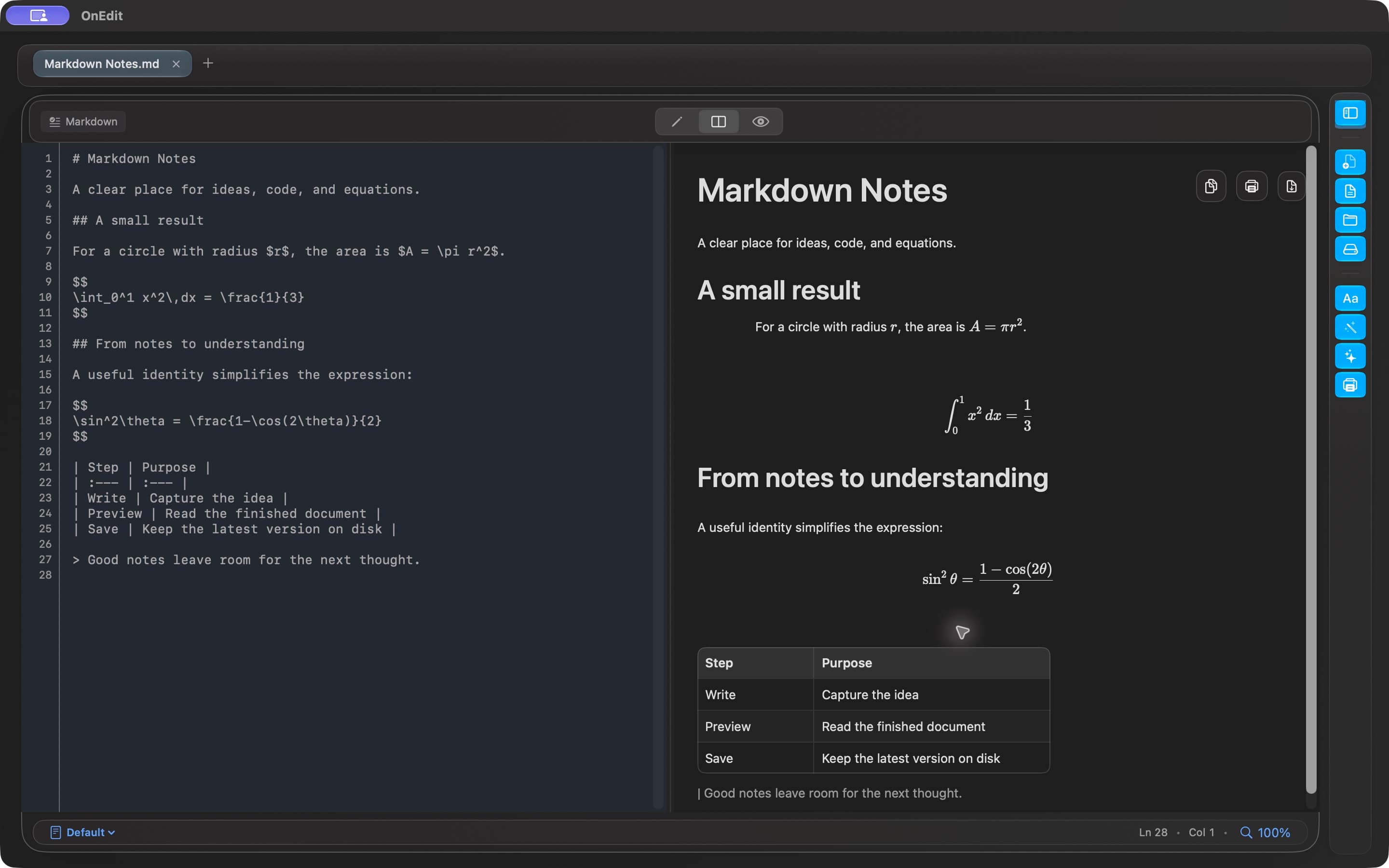Print the preview using preview printer icon
Screen dimensions: 1389x868
1251,186
